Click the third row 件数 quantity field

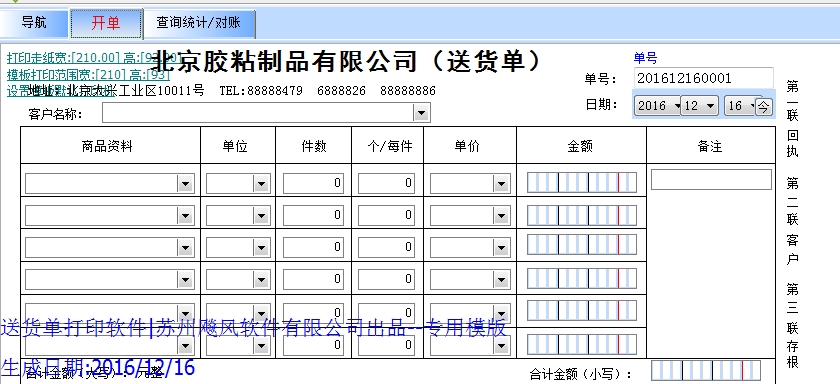tap(313, 247)
